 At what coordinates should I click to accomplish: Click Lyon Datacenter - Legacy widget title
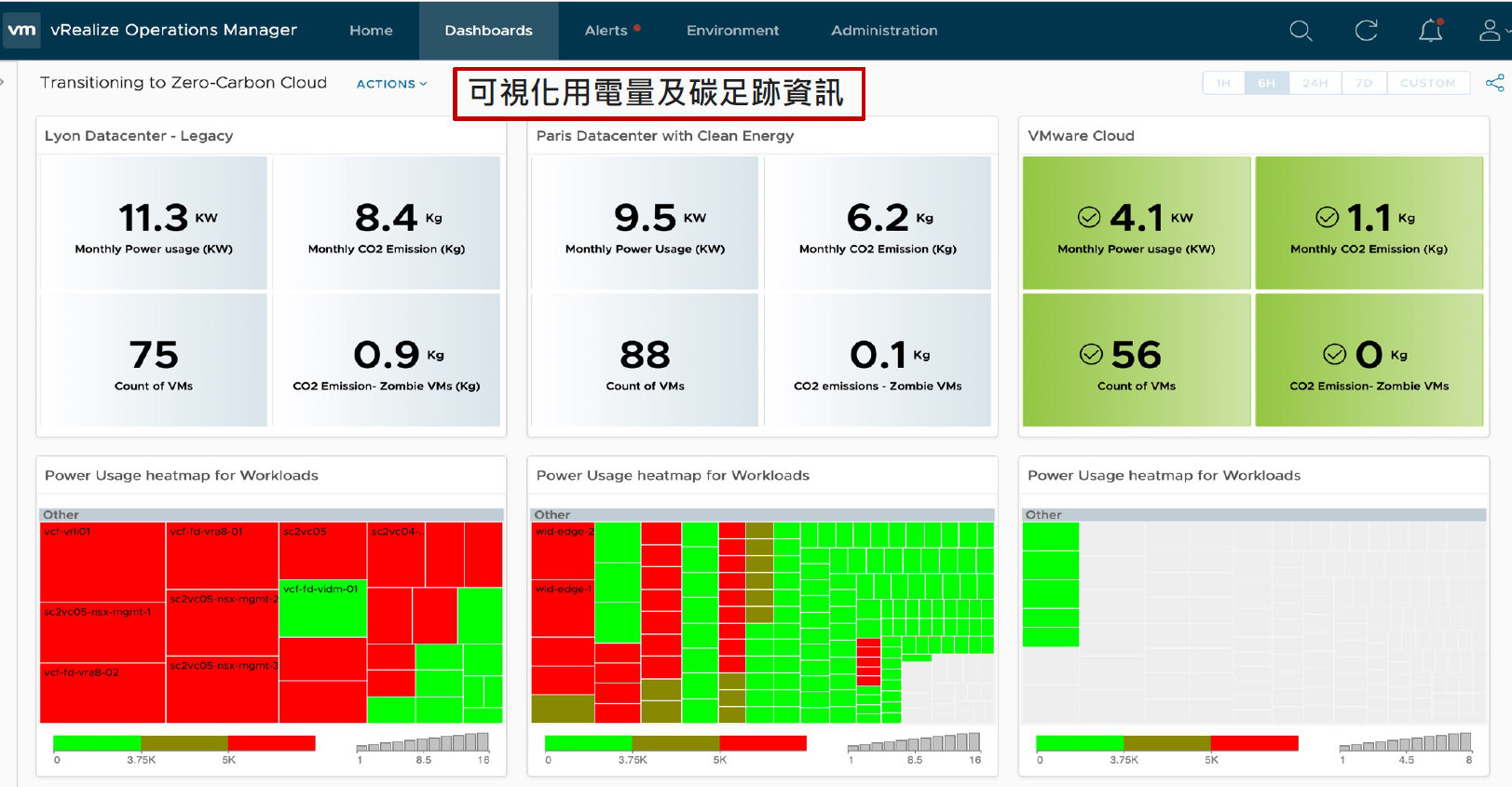139,136
